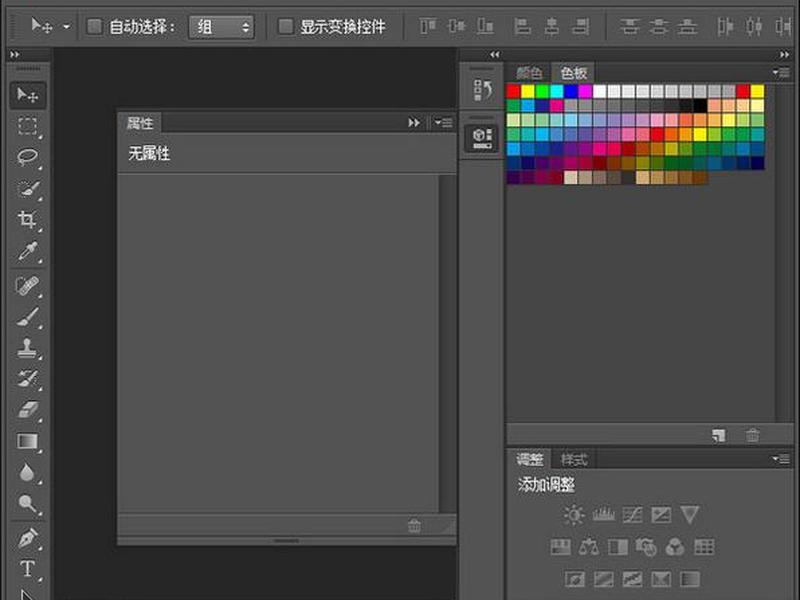800x600 pixels.
Task: Delete swatch trash icon in Swatches panel
Action: [753, 436]
